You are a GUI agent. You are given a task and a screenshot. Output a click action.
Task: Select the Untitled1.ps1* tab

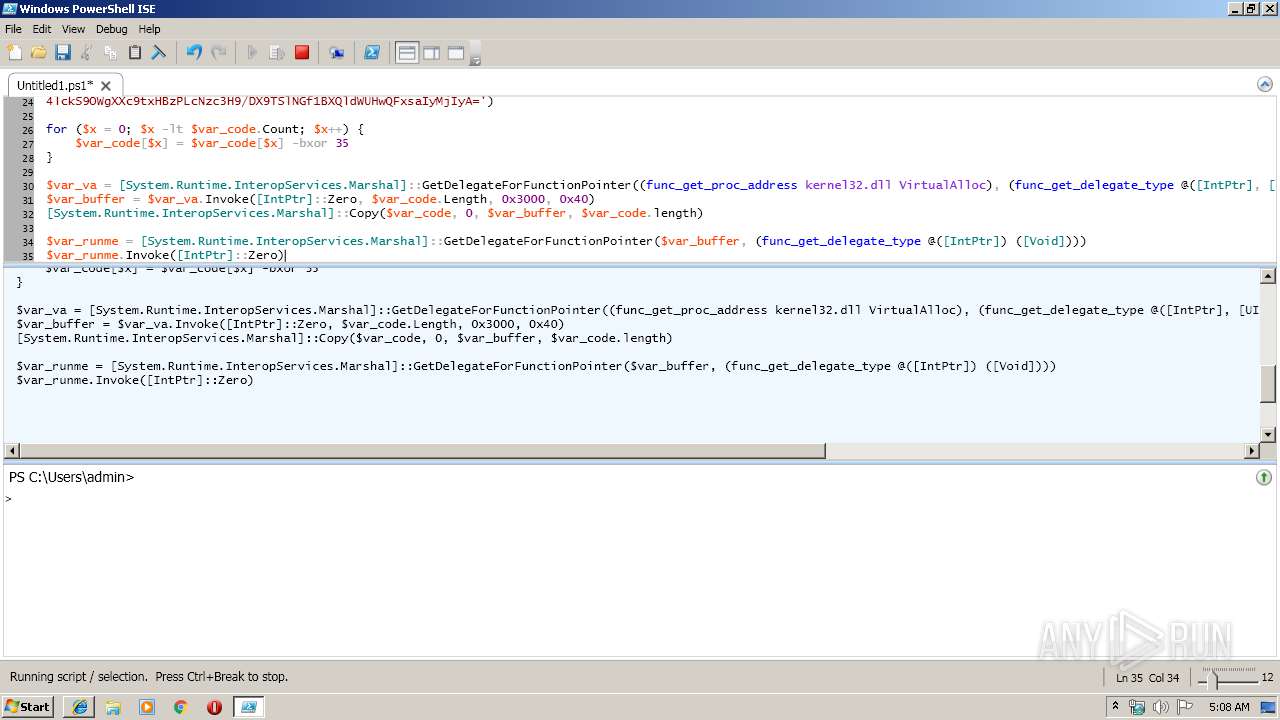pos(55,86)
